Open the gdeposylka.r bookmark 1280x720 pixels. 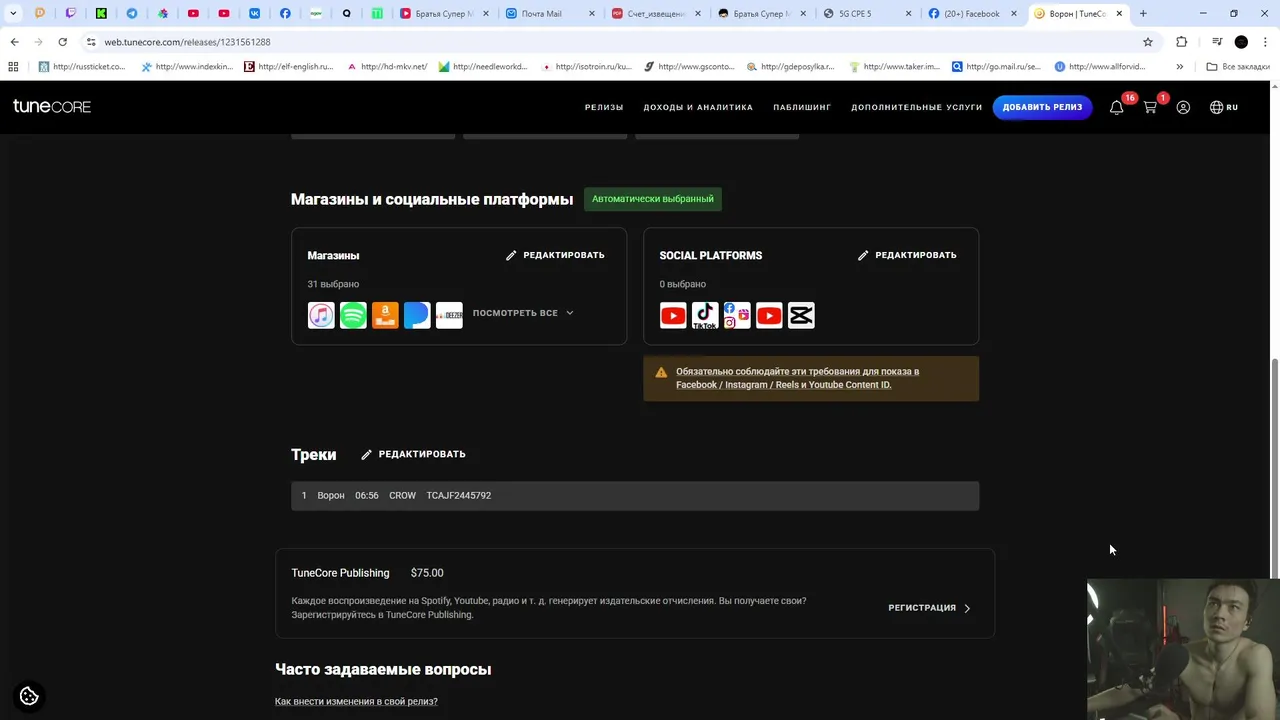[x=789, y=67]
